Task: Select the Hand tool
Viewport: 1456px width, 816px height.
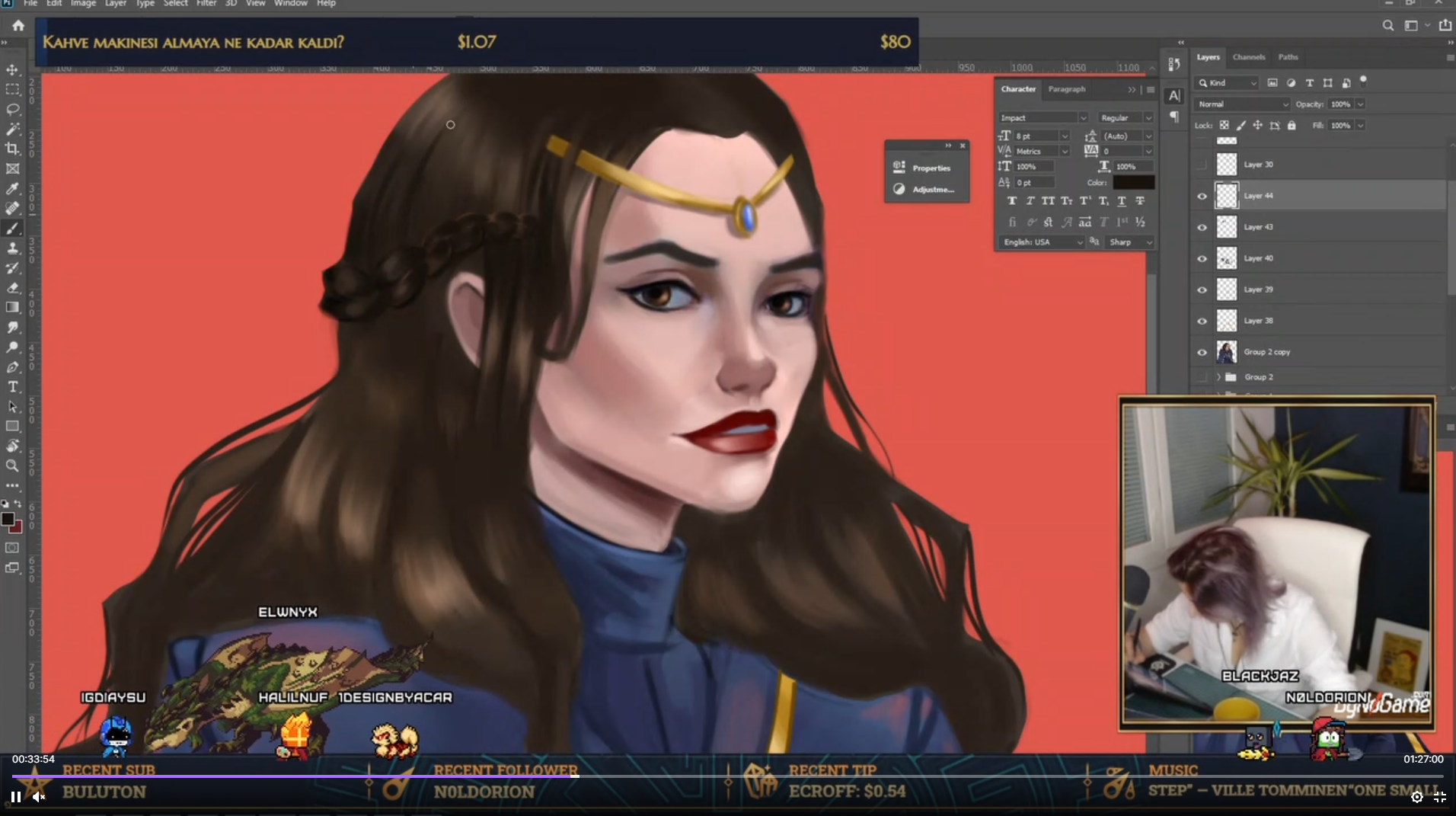Action: pyautogui.click(x=12, y=446)
